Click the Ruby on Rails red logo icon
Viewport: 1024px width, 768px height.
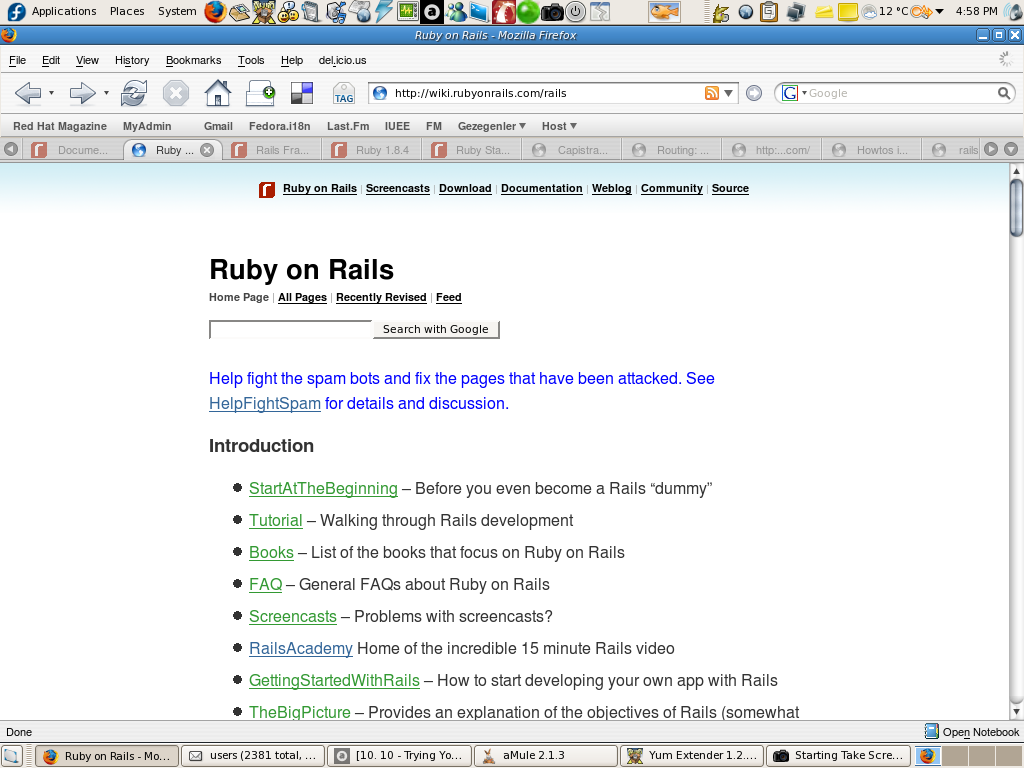[266, 189]
